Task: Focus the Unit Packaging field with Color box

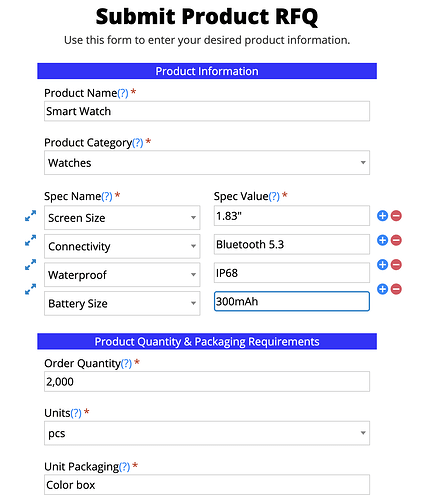Action: point(207,485)
